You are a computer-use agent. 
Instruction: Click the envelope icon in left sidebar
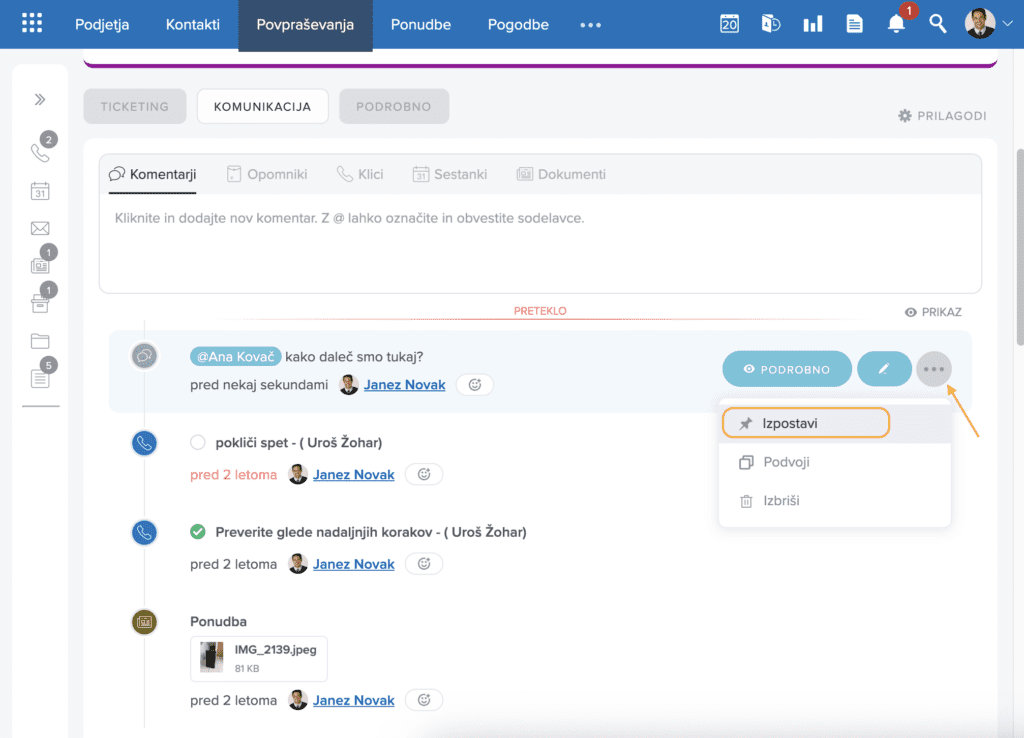pos(40,229)
